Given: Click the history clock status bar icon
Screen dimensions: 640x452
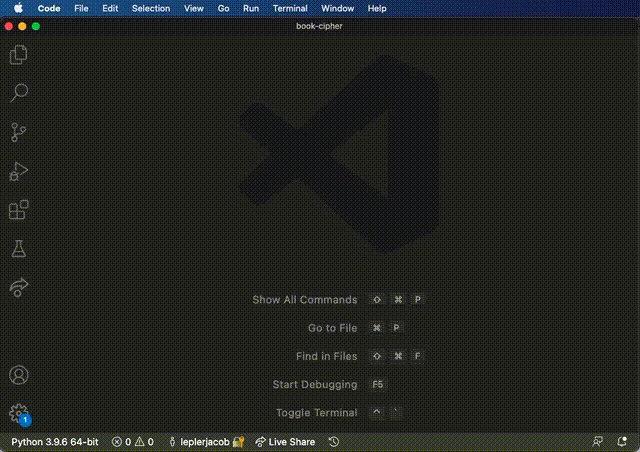Looking at the screenshot, I should tap(334, 442).
